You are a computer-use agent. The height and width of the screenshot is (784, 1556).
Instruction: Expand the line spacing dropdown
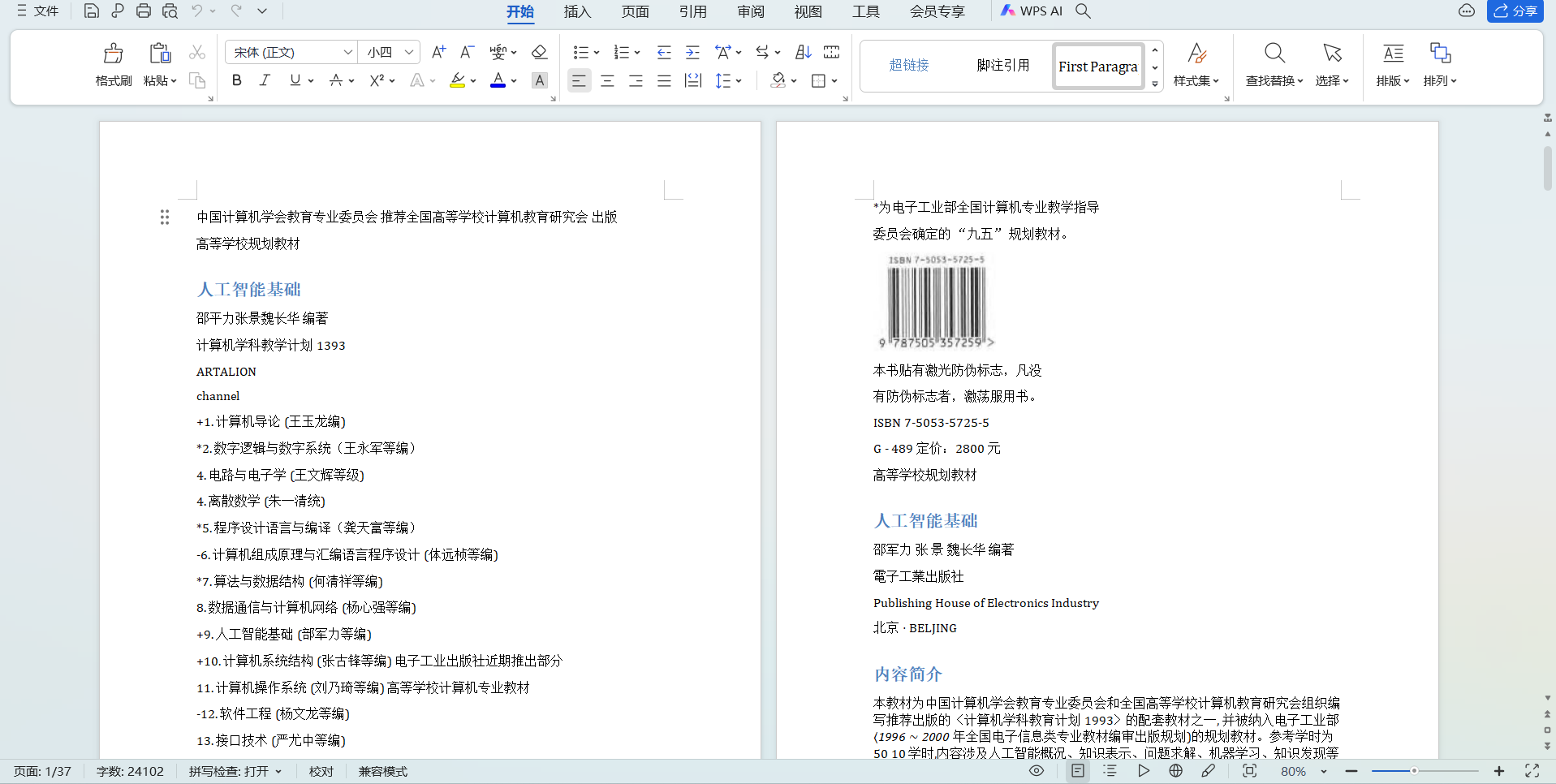pyautogui.click(x=739, y=80)
